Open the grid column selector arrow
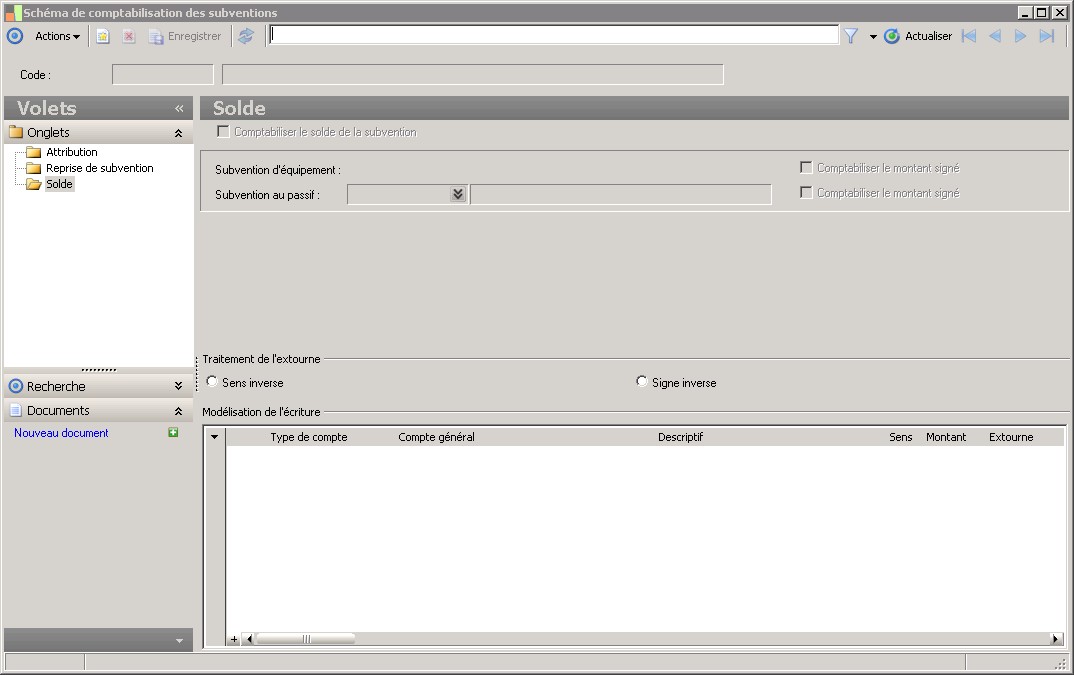This screenshot has width=1074, height=675. (x=214, y=437)
